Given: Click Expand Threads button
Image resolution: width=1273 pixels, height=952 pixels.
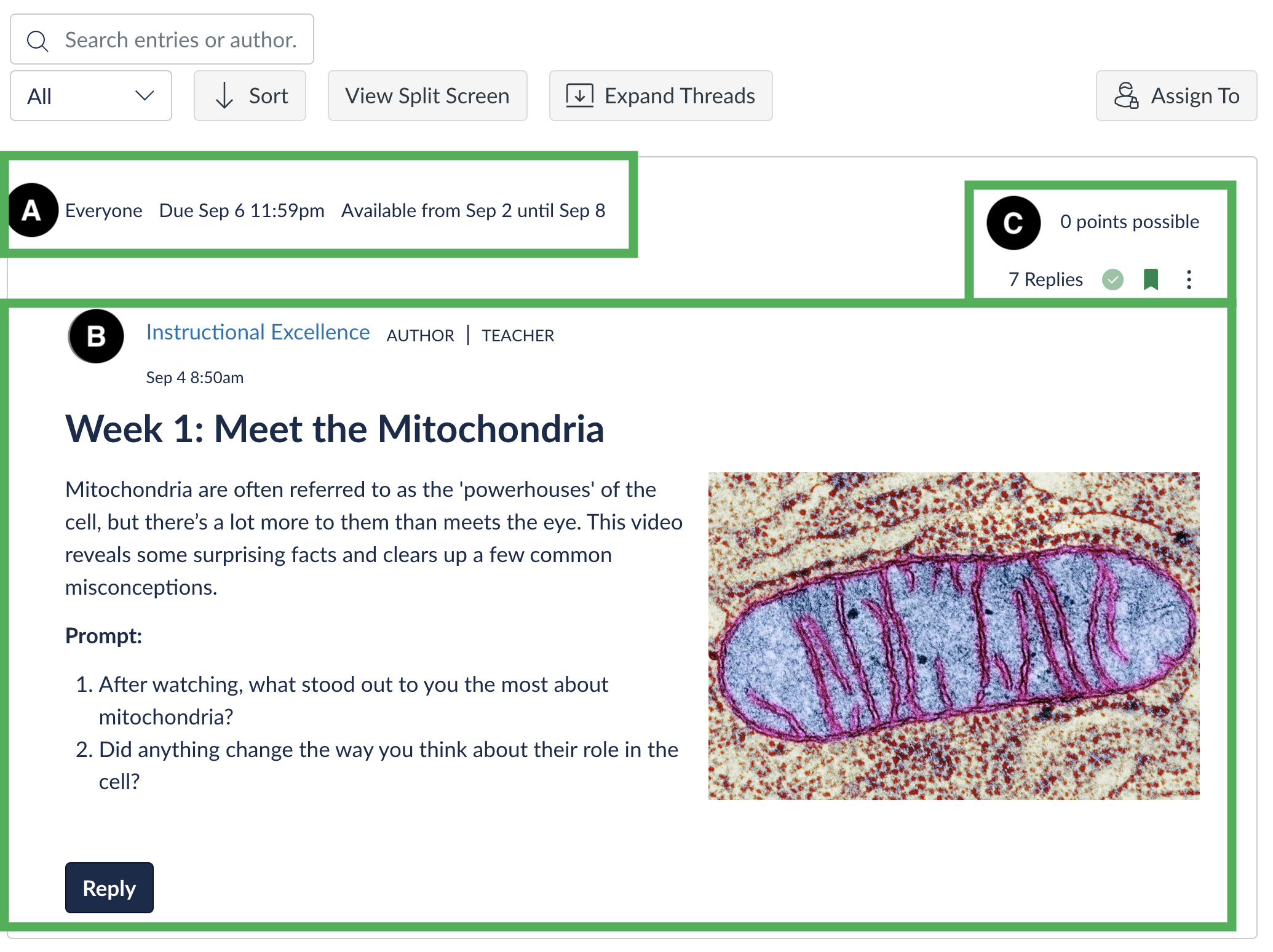Looking at the screenshot, I should point(660,96).
